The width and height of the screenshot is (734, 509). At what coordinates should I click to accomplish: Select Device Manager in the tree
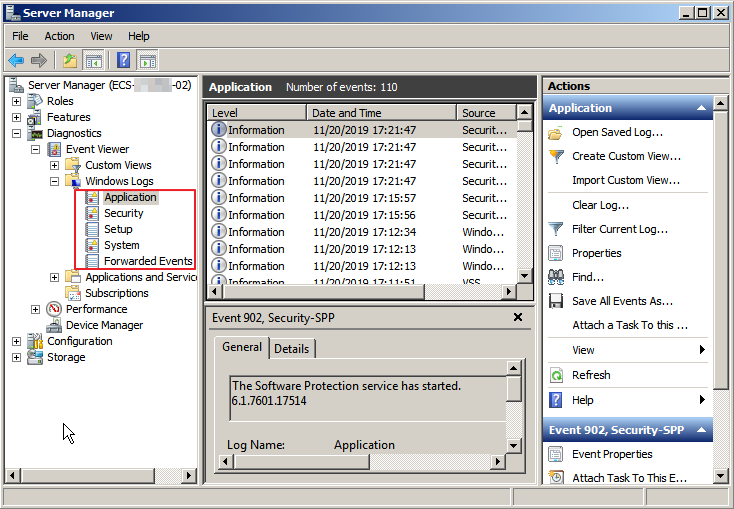tap(104, 325)
